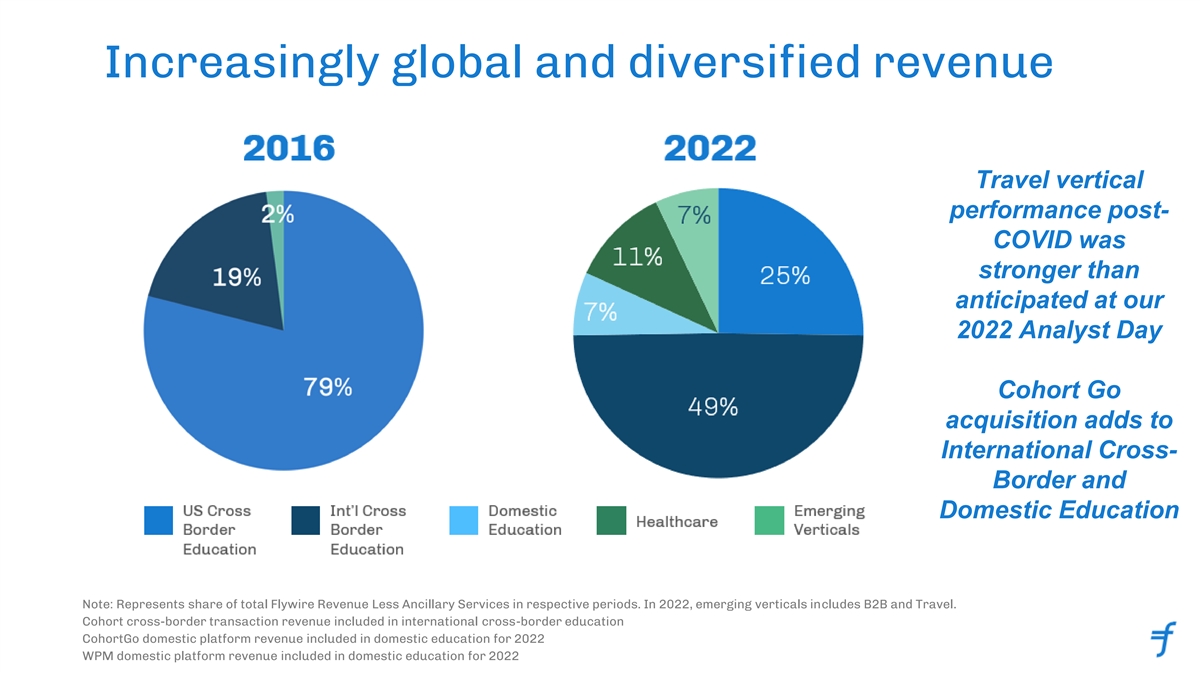Click the Flywire logo in bottom corner
This screenshot has height=675, width=1200.
click(x=1163, y=639)
